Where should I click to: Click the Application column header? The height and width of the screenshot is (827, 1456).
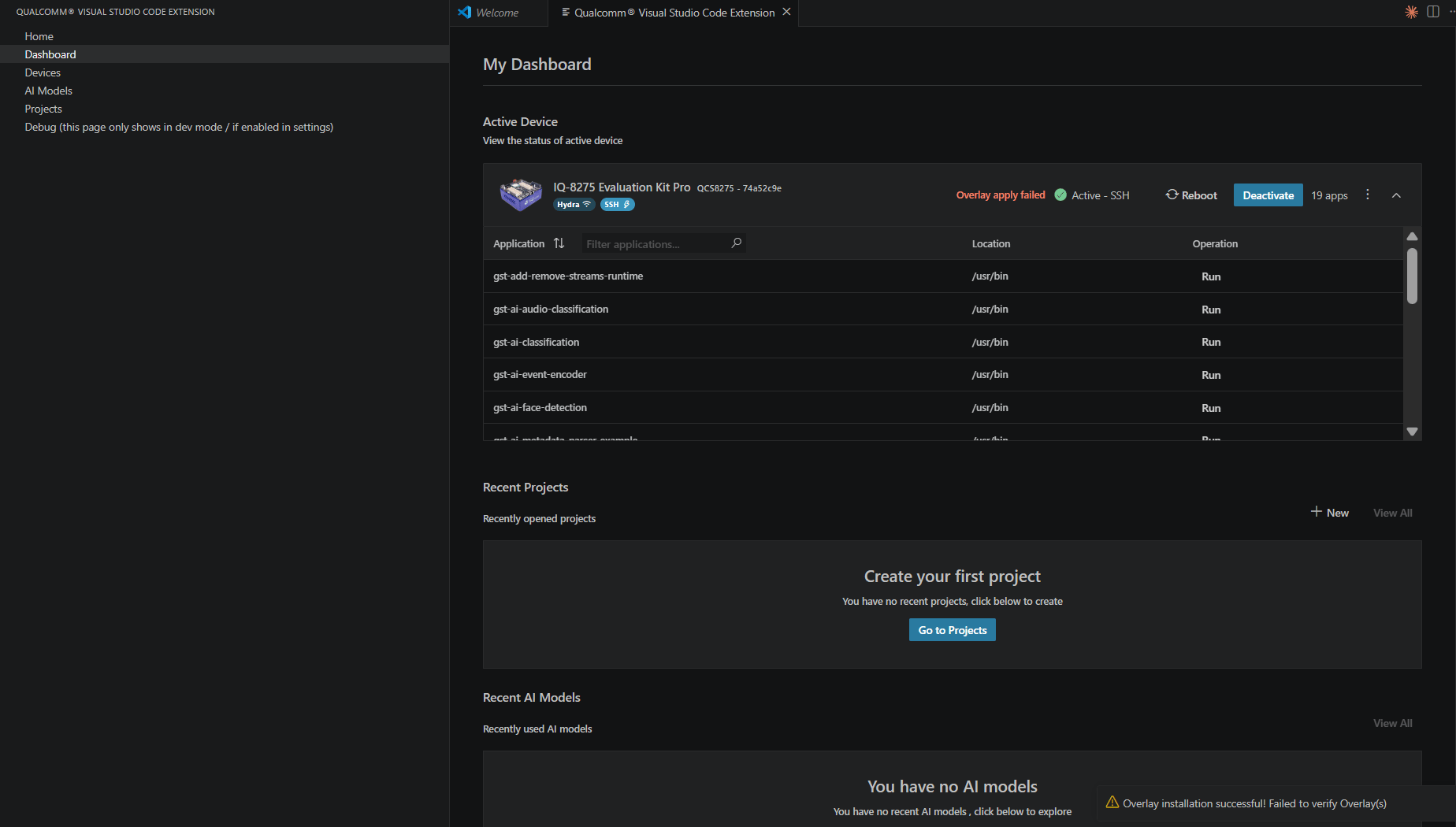point(518,244)
